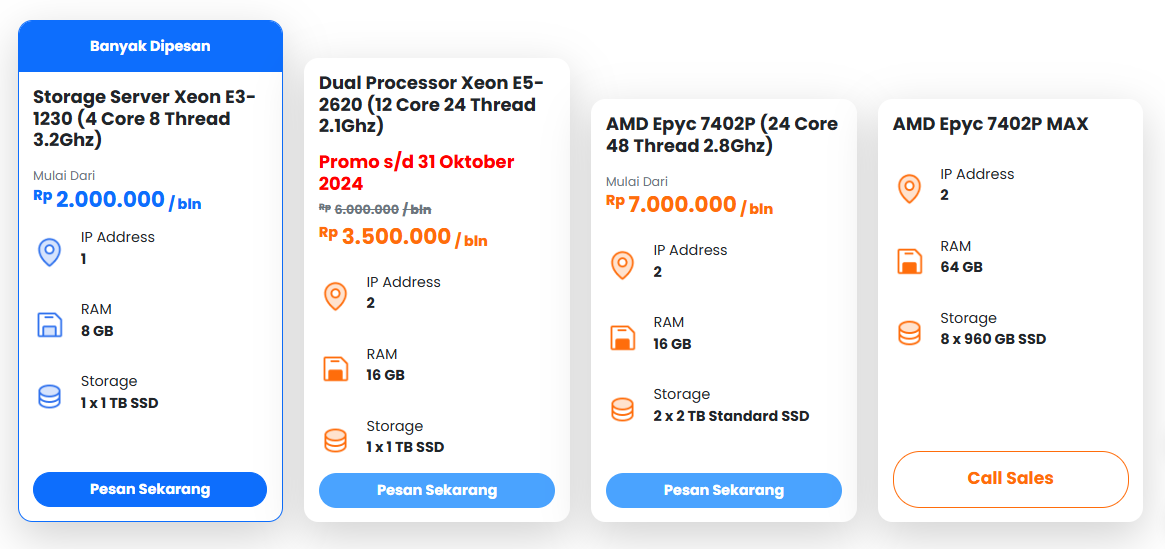Screen dimensions: 1165x549
Task: Click IP Address pin icon in Storage Server card
Action: 49,251
